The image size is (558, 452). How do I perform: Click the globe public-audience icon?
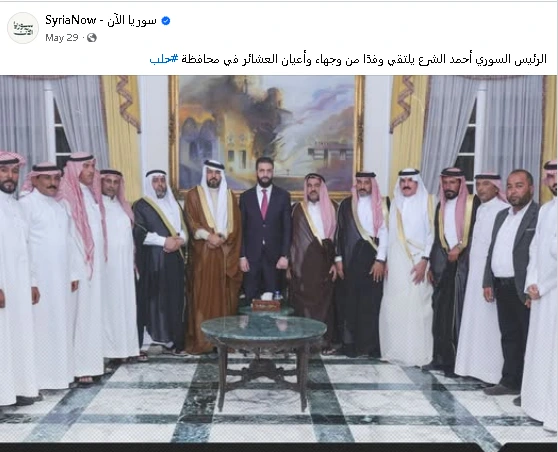(x=92, y=37)
